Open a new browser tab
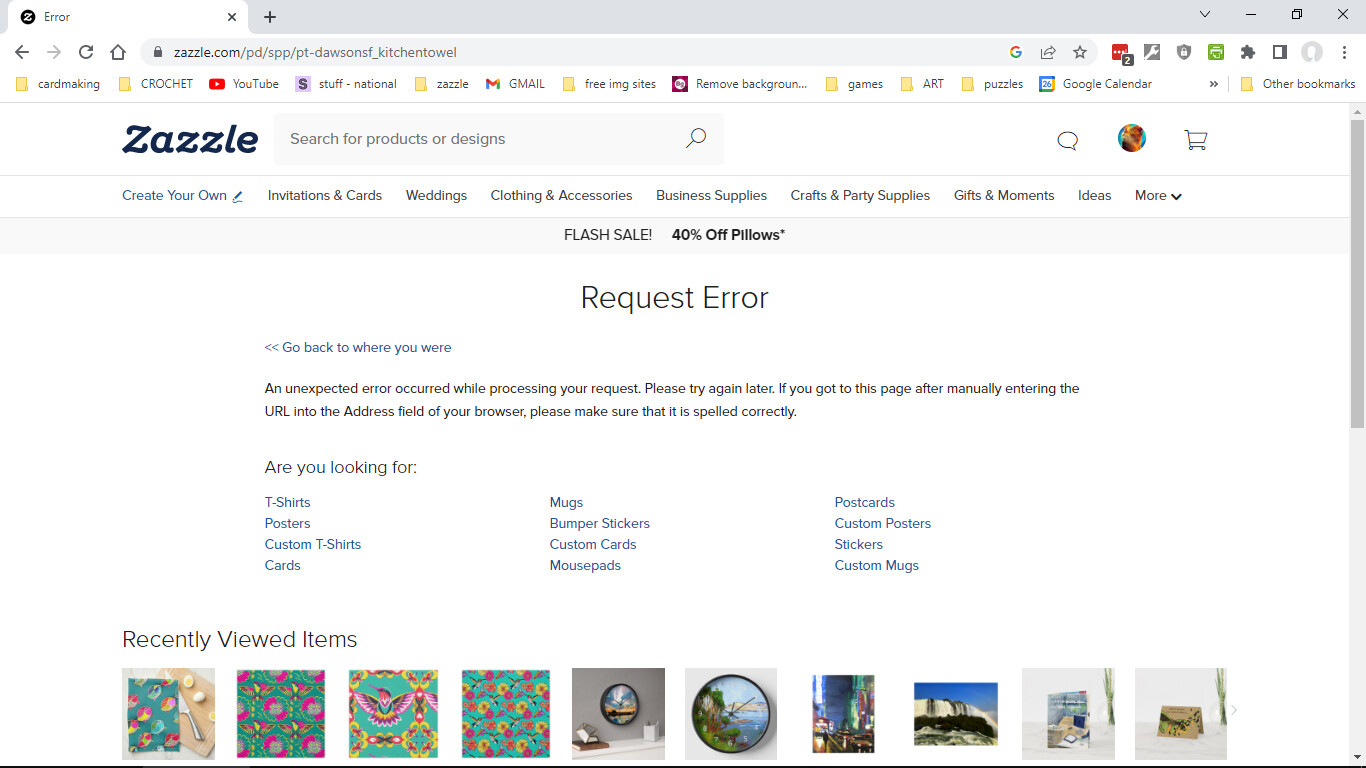Screen dimensions: 1366x768 pyautogui.click(x=270, y=17)
